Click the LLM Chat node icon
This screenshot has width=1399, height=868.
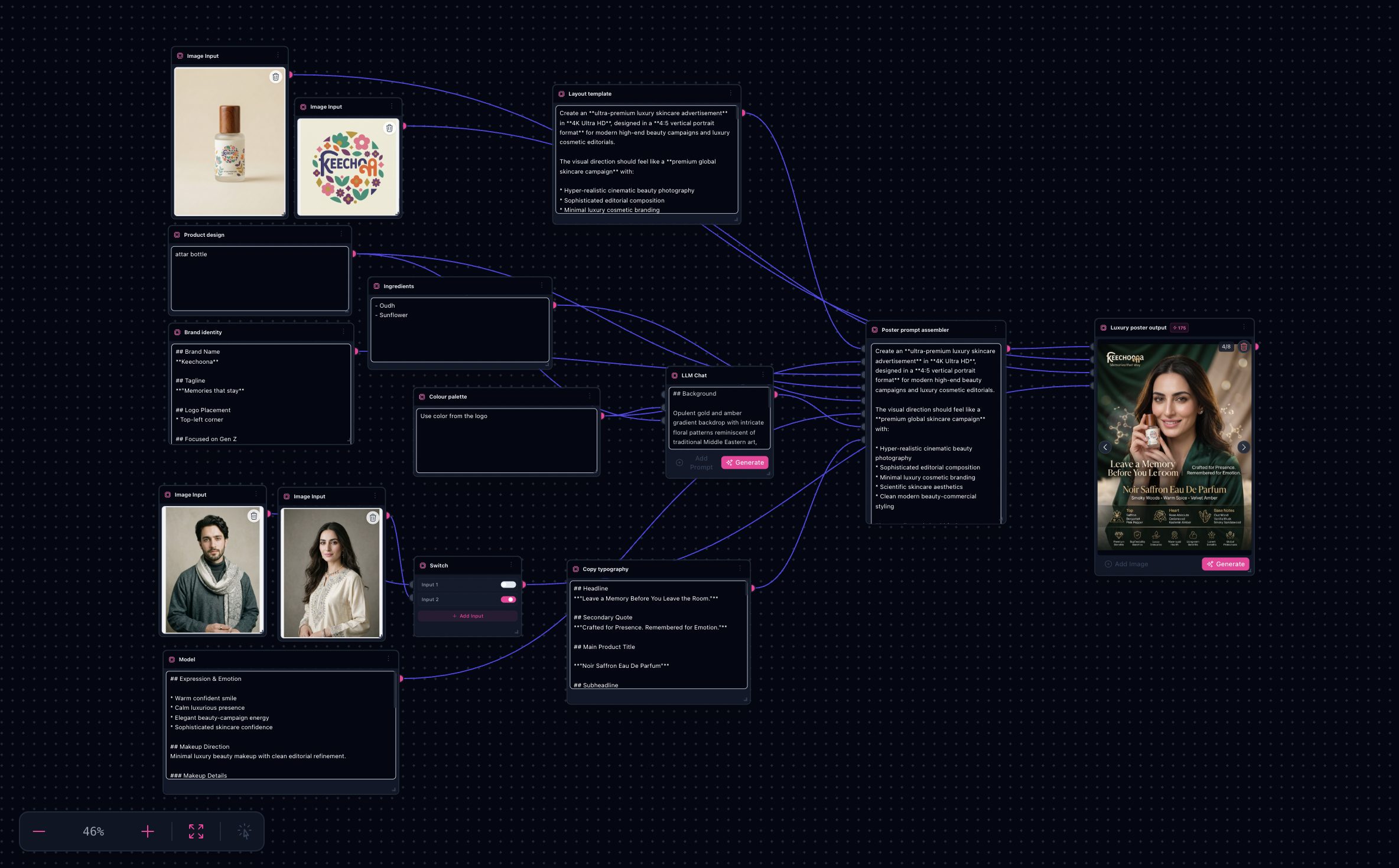(675, 376)
